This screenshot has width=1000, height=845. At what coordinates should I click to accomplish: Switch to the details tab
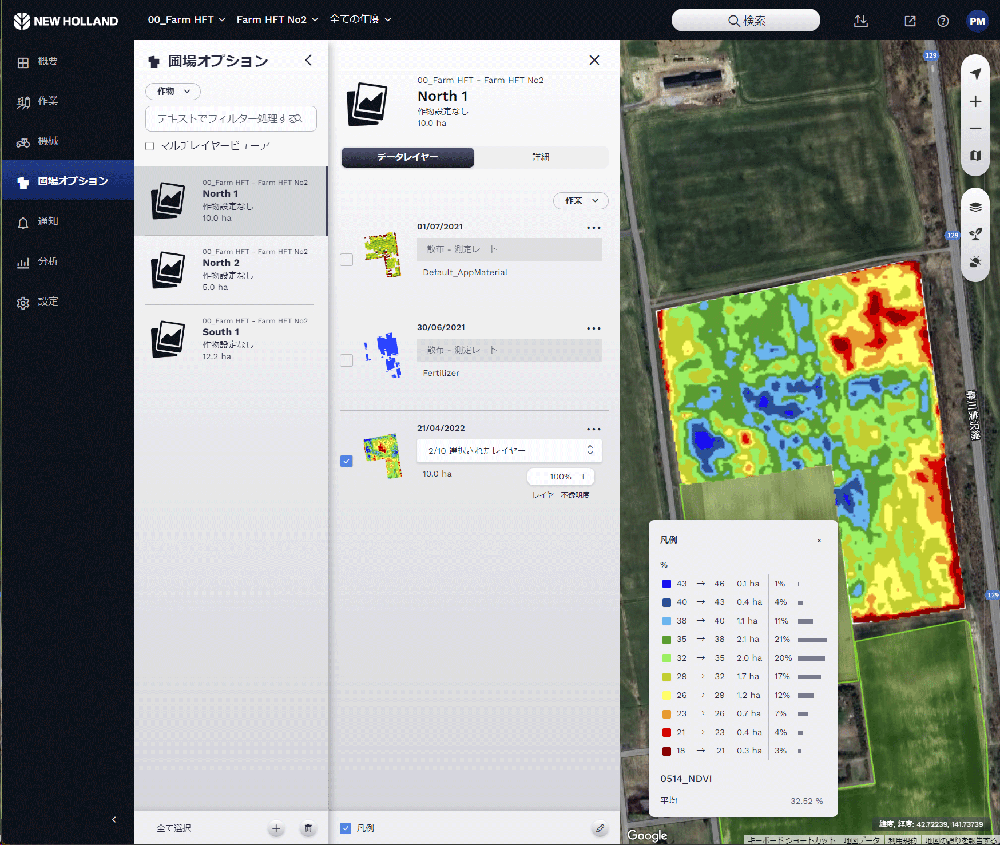(541, 157)
